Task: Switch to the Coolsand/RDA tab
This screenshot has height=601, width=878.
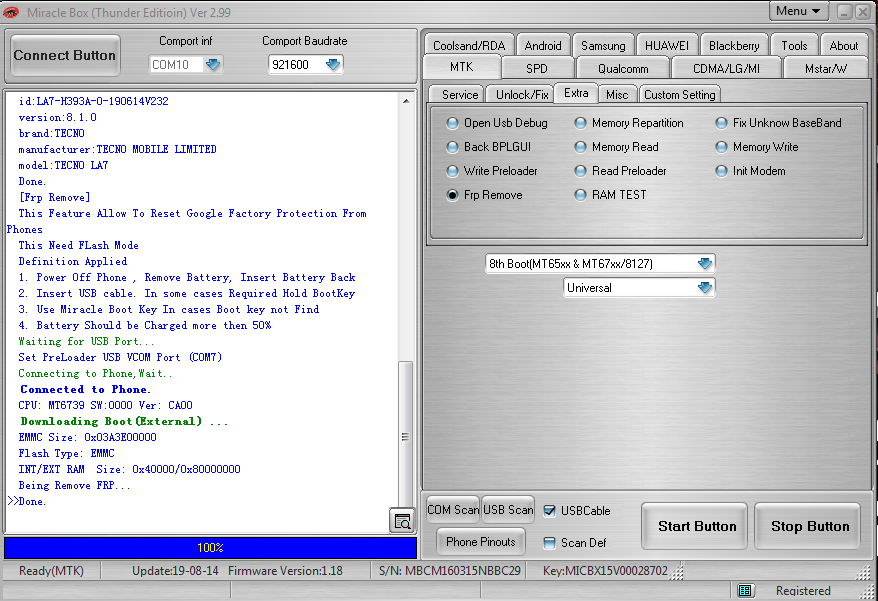Action: (469, 45)
